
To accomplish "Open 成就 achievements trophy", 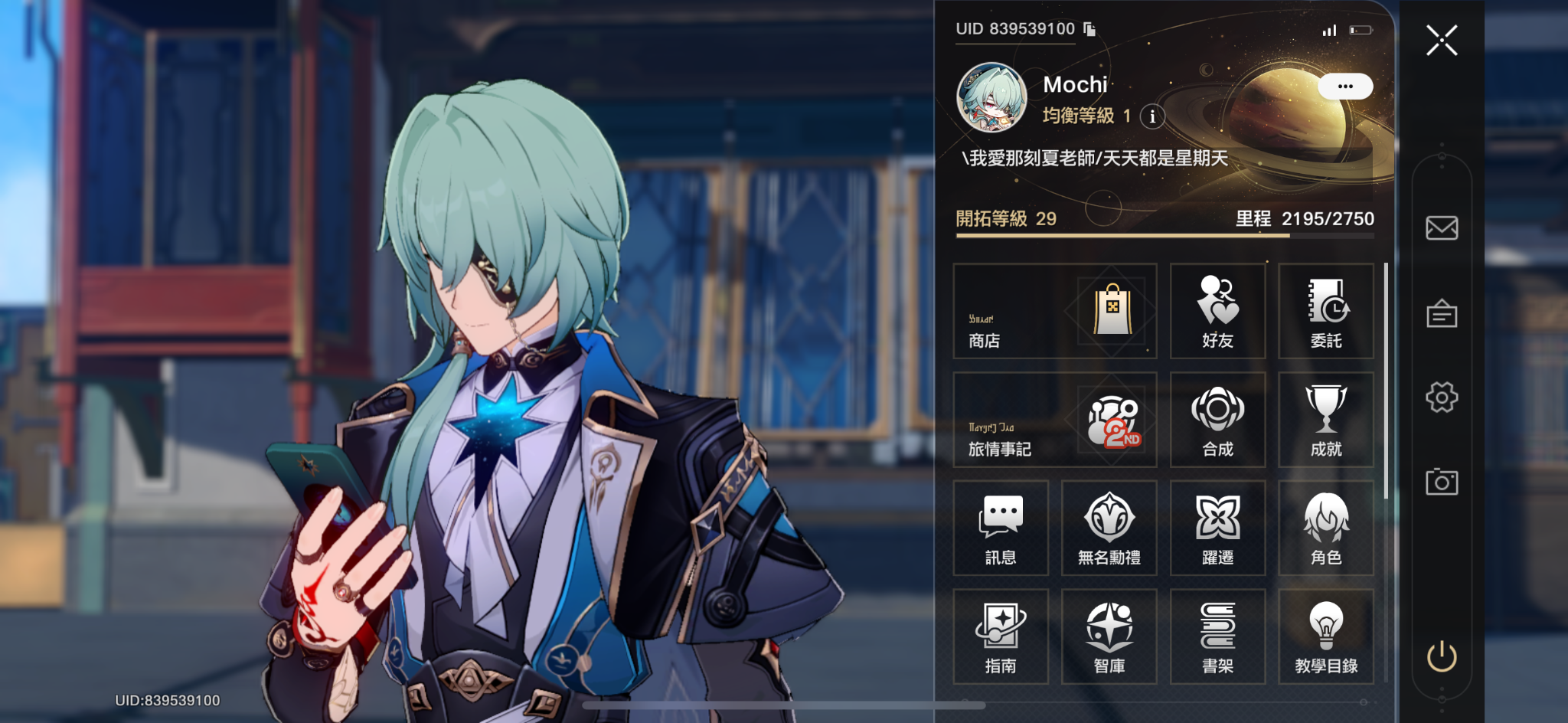I will (x=1326, y=420).
